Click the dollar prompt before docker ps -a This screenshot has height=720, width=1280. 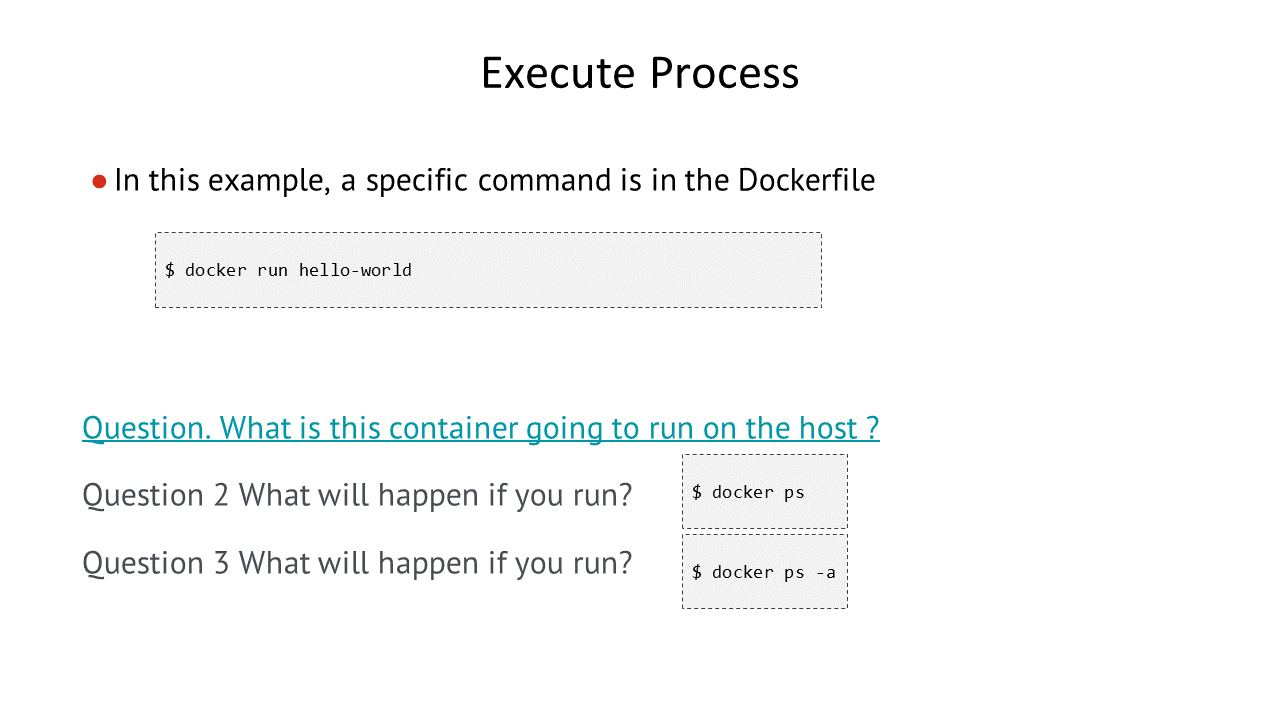(x=697, y=572)
